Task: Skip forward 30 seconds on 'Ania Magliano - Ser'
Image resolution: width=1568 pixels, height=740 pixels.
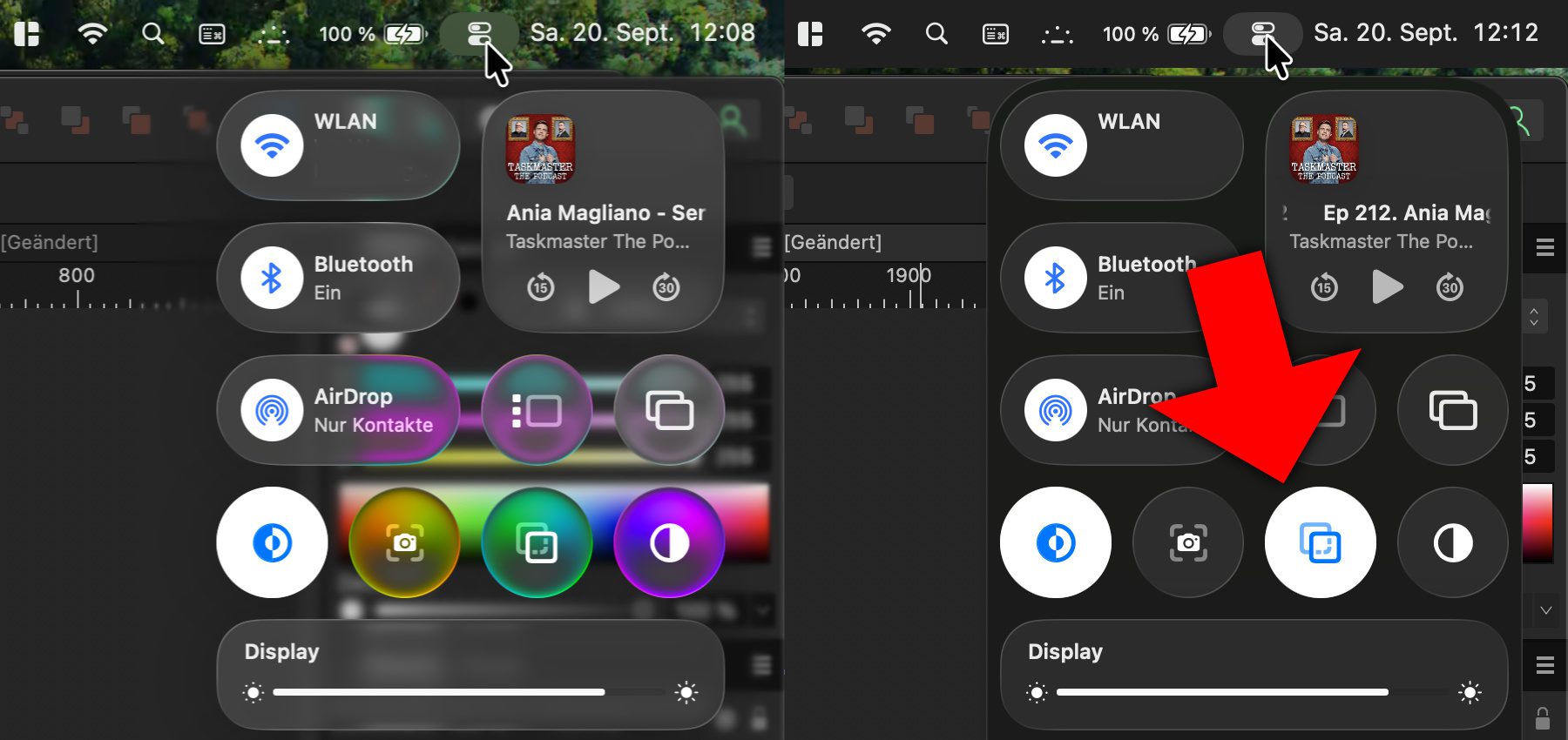Action: 666,286
